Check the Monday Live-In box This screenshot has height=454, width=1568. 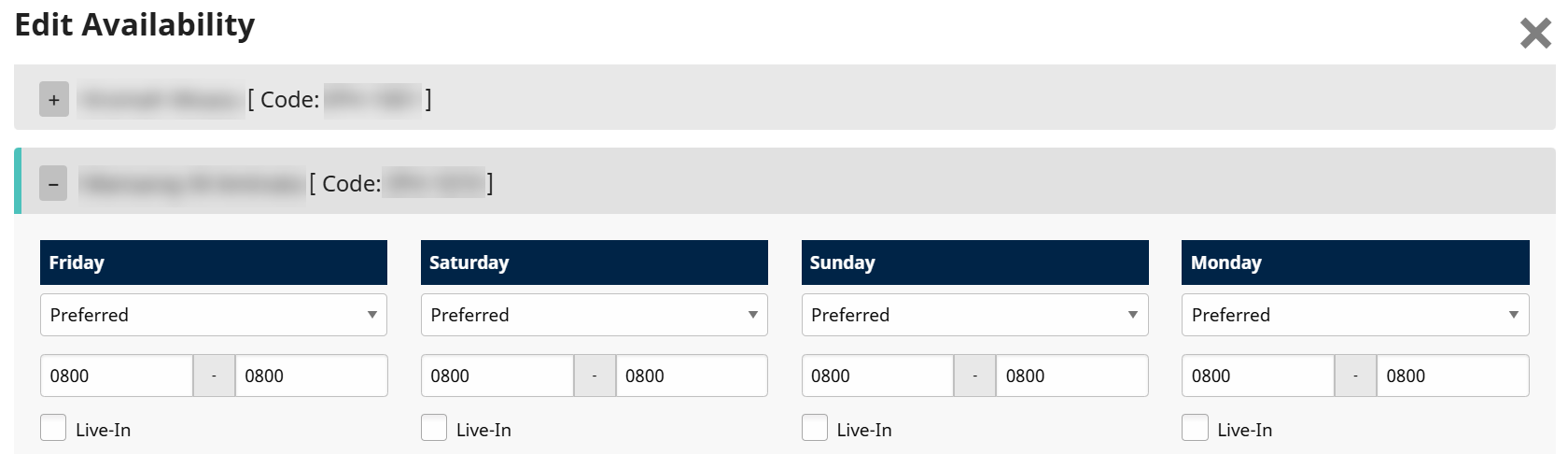point(1195,428)
